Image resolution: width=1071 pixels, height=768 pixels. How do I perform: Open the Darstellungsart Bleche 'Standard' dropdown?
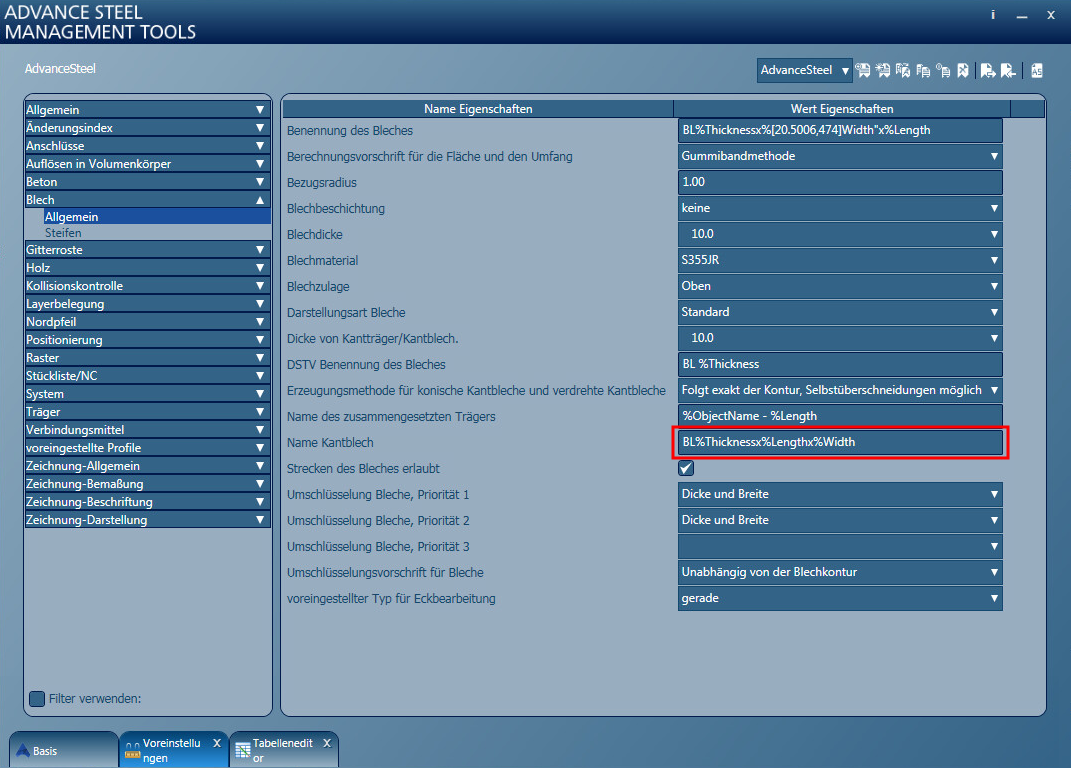[840, 312]
